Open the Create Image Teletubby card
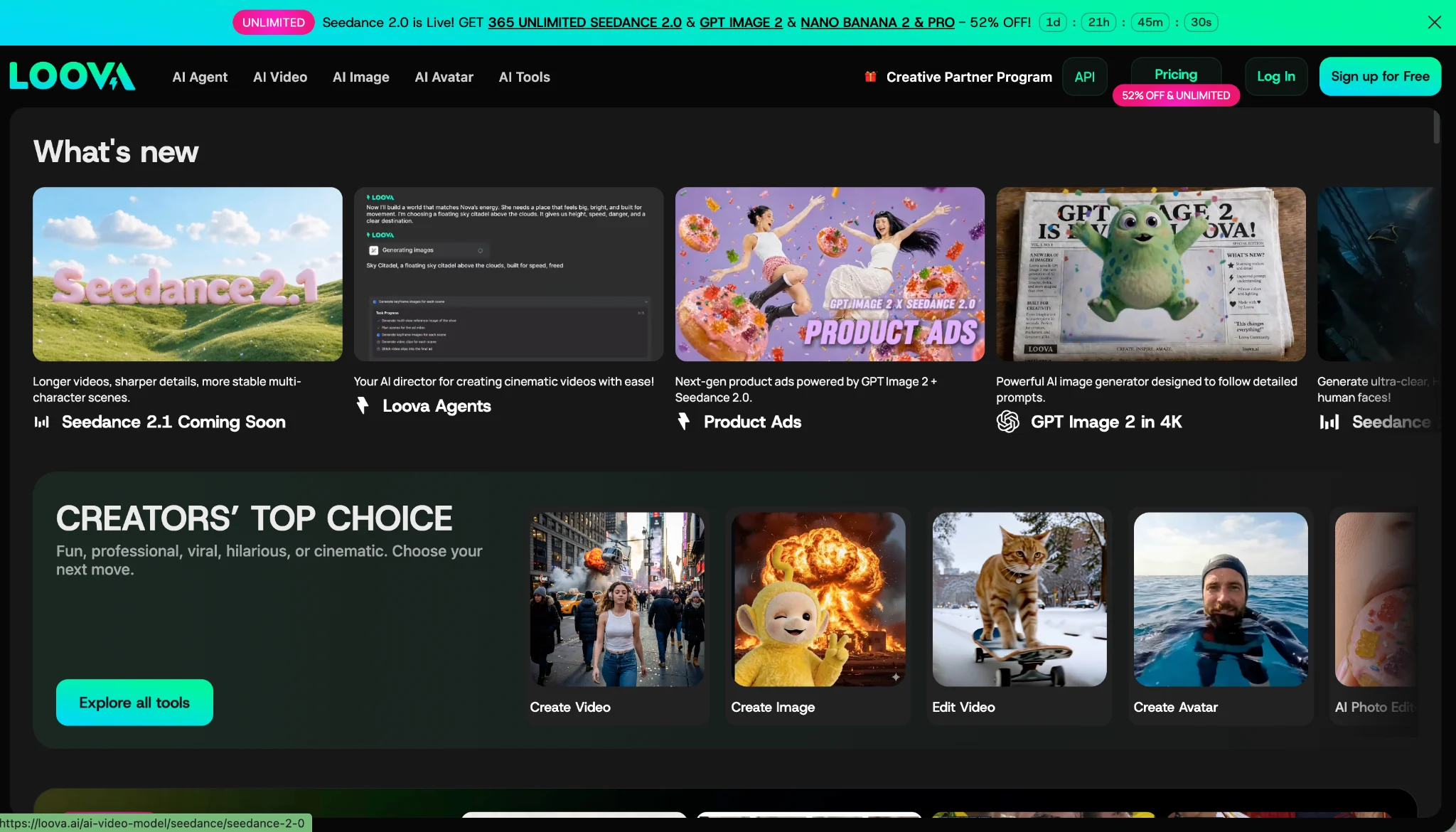The width and height of the screenshot is (1456, 832). (x=818, y=599)
